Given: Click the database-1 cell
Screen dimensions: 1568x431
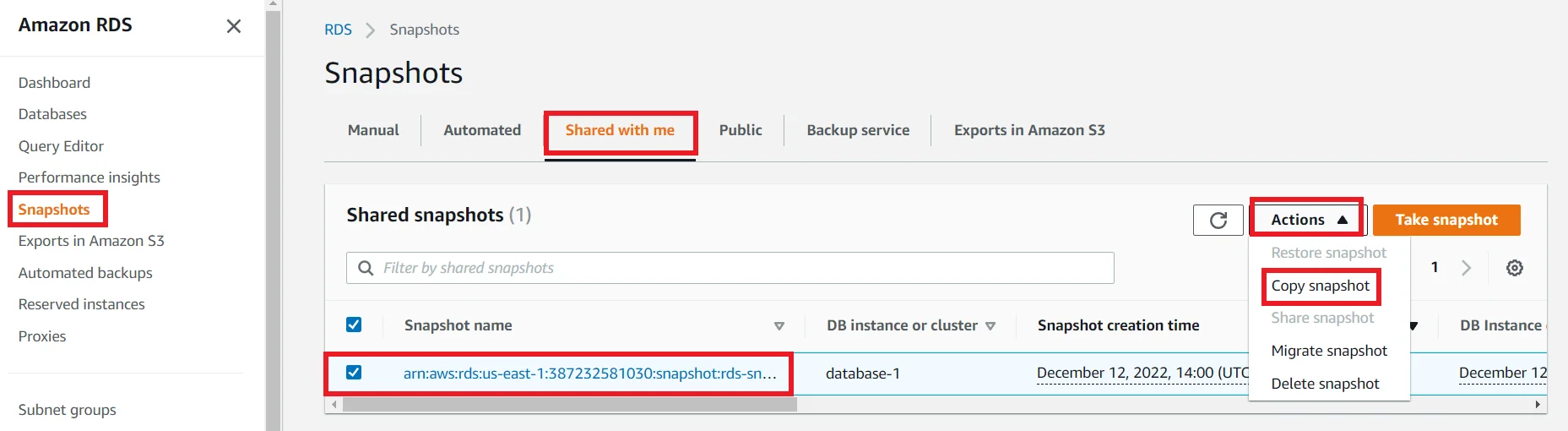Looking at the screenshot, I should tap(862, 374).
